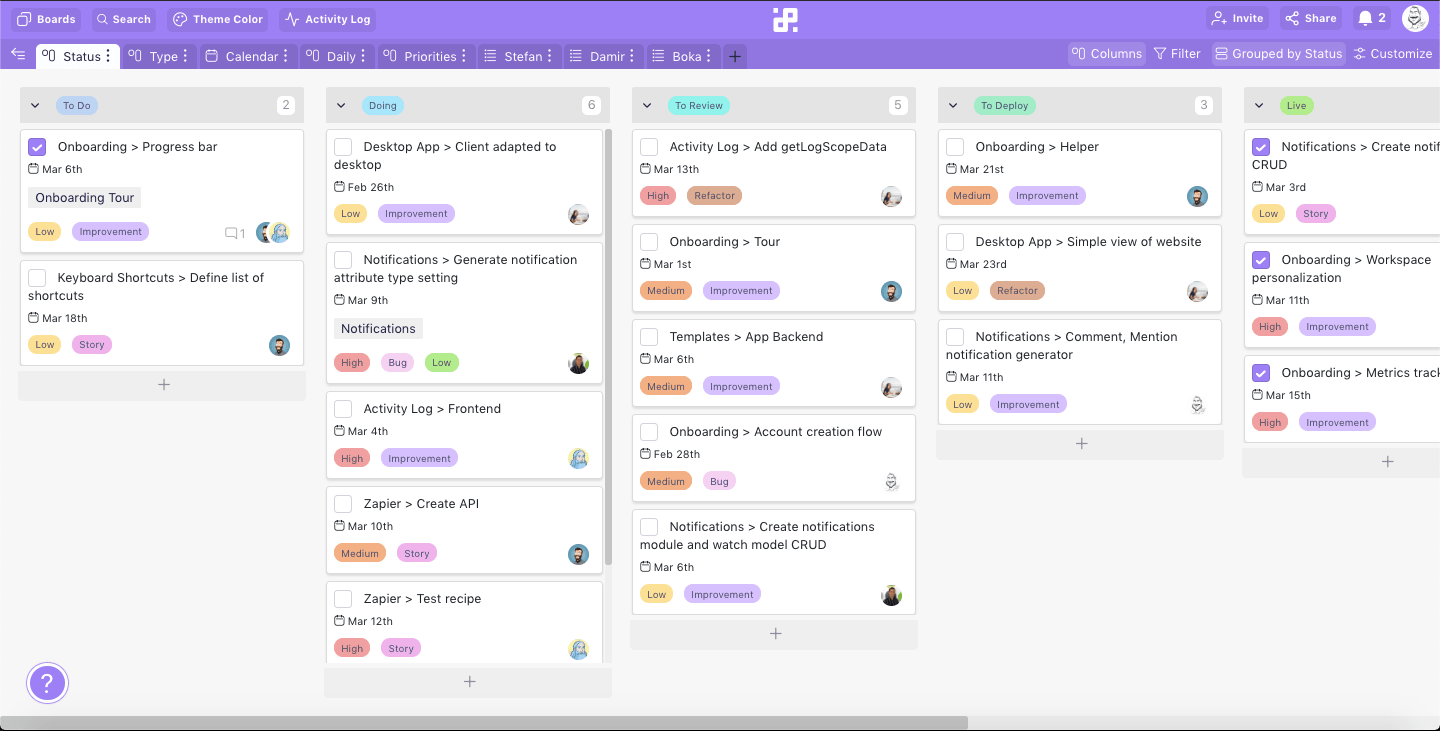This screenshot has height=731, width=1440.
Task: Collapse the To Review column chevron
Action: [647, 105]
